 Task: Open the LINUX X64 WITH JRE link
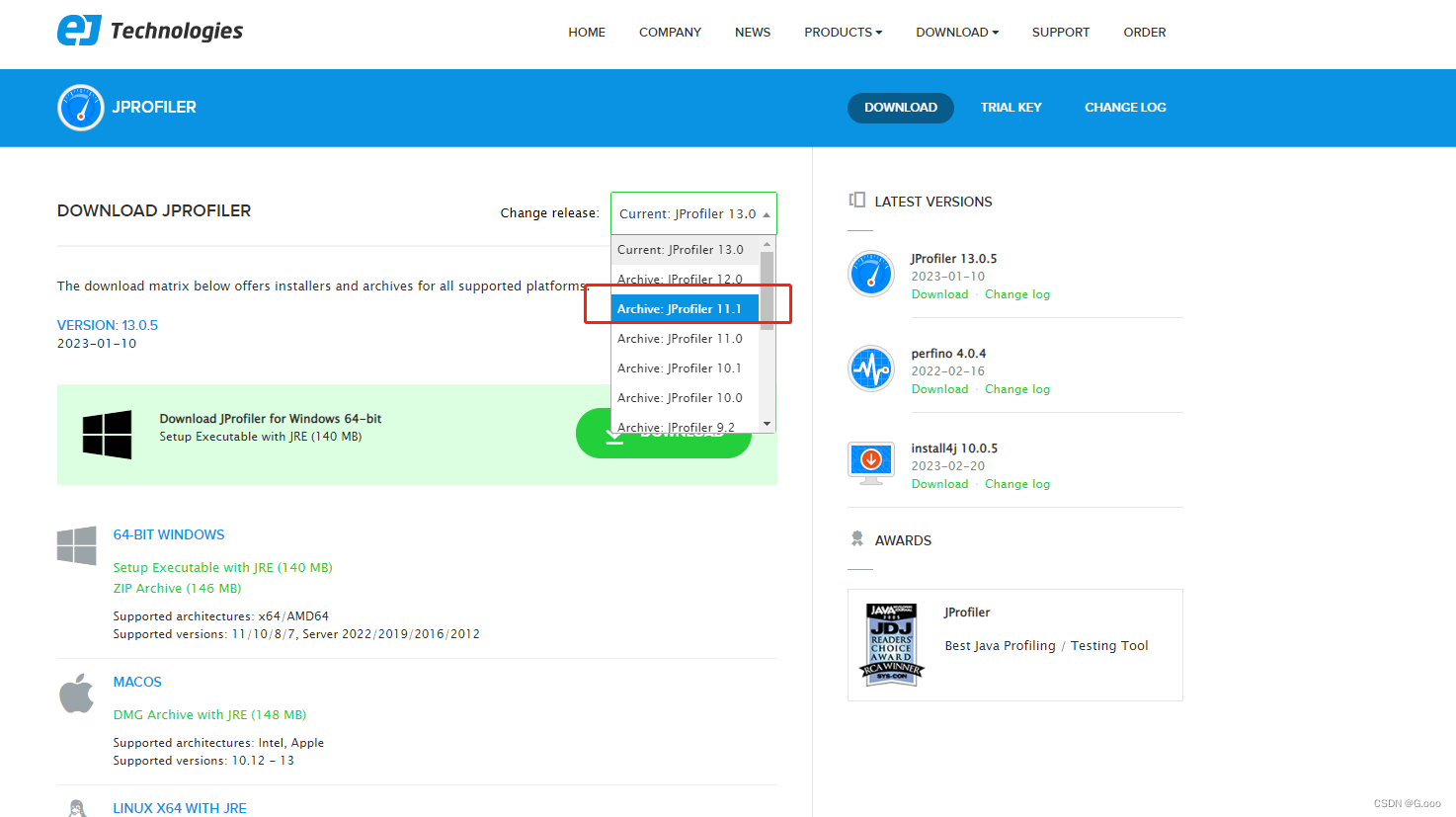[x=180, y=808]
